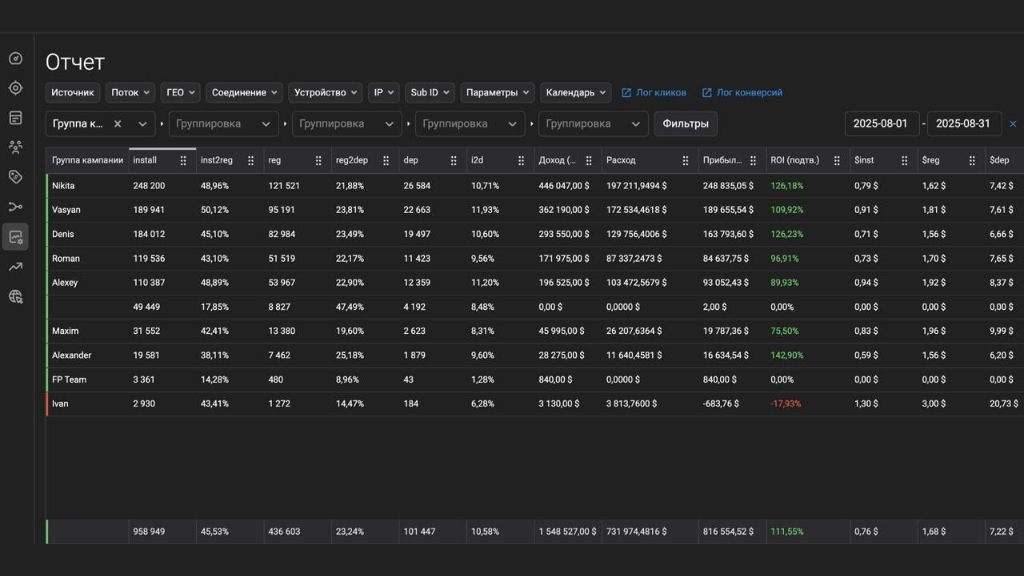Click the price tag sidebar icon
The height and width of the screenshot is (576, 1024).
(x=15, y=177)
